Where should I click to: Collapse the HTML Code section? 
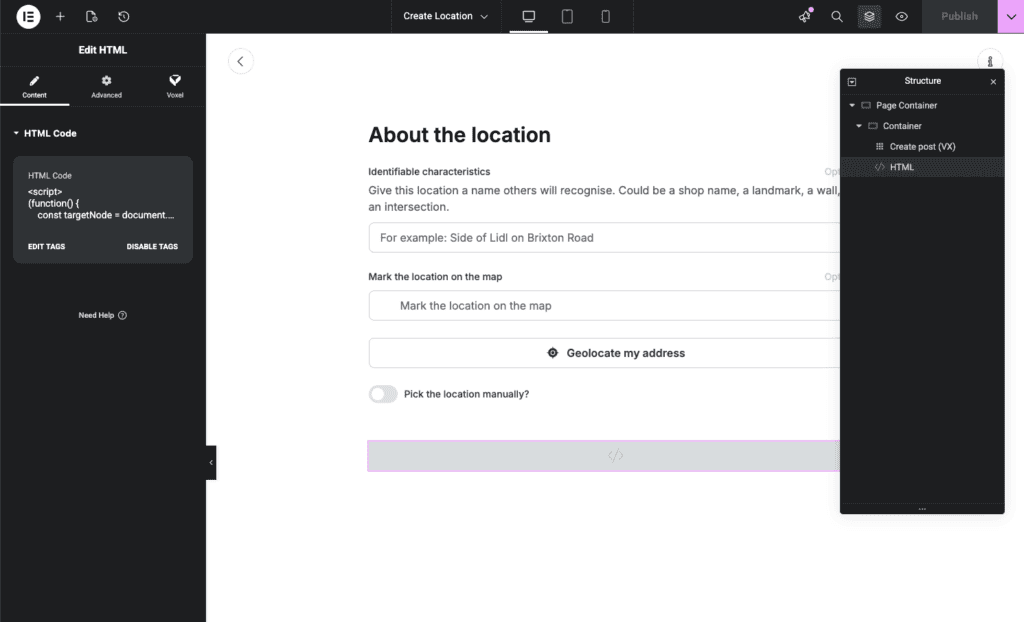click(17, 133)
